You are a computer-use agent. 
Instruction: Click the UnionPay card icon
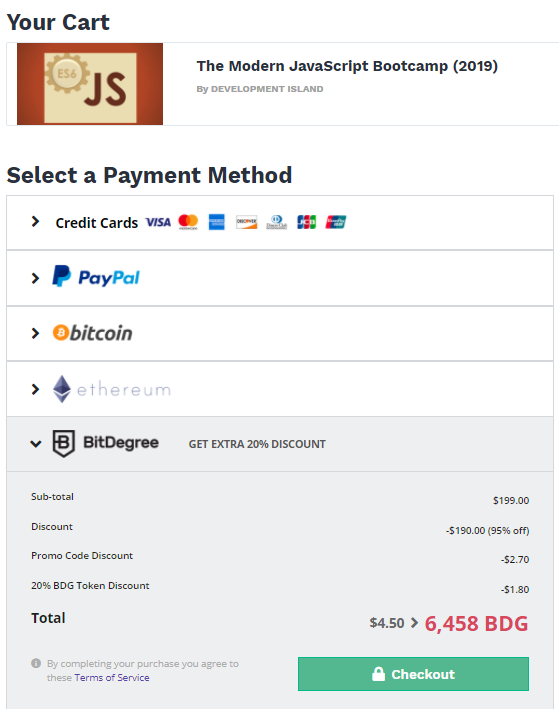click(336, 222)
